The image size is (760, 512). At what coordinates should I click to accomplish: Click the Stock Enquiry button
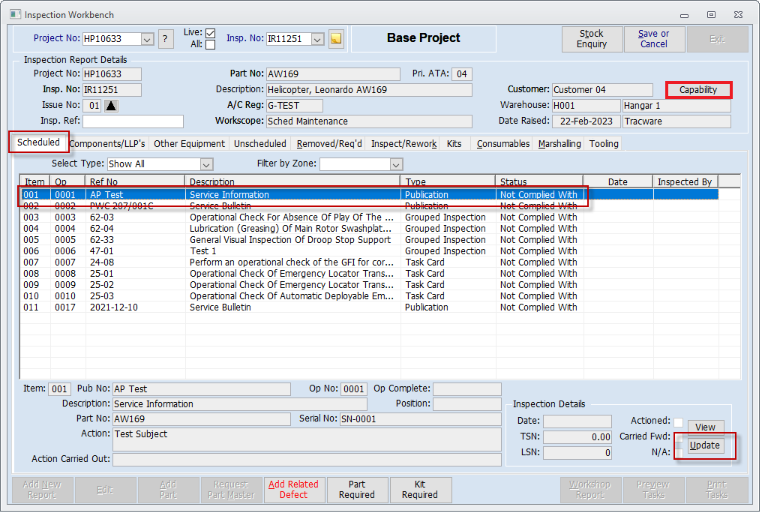[591, 39]
